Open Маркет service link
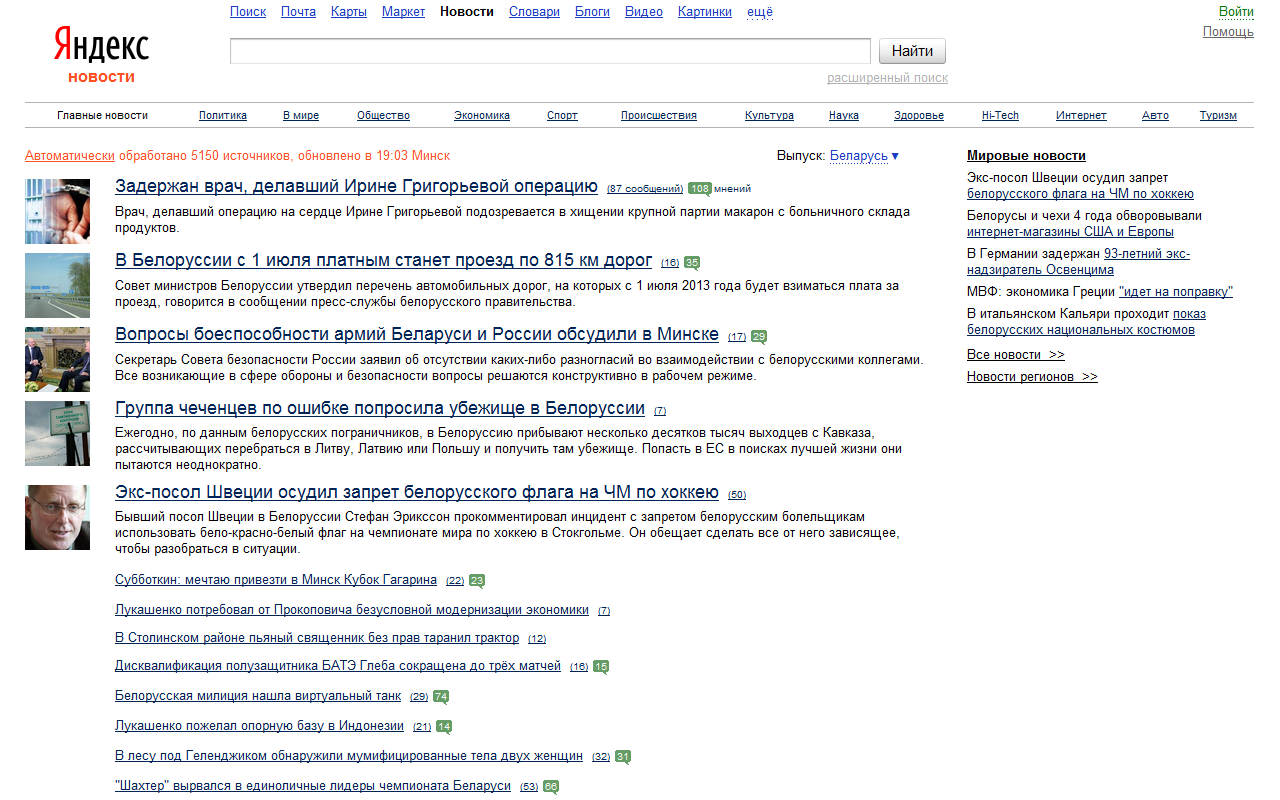Image resolution: width=1280 pixels, height=800 pixels. 403,12
